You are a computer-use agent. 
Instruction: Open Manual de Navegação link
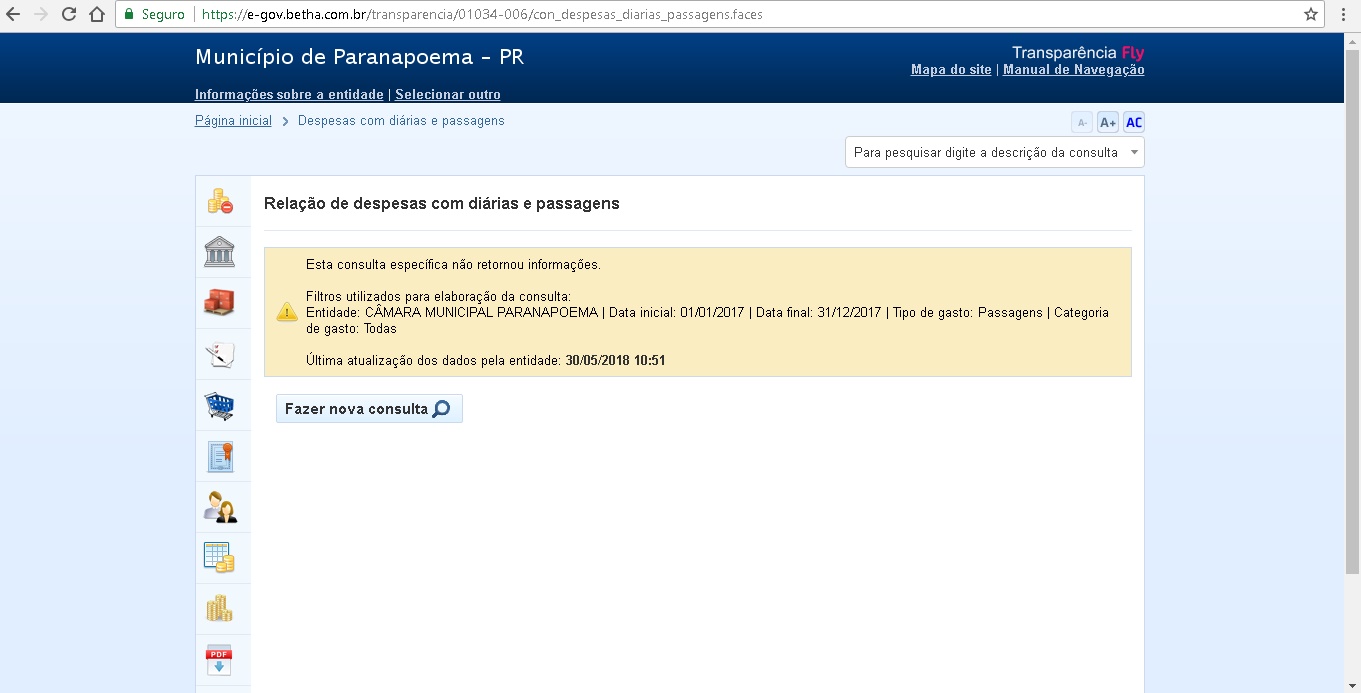1074,70
